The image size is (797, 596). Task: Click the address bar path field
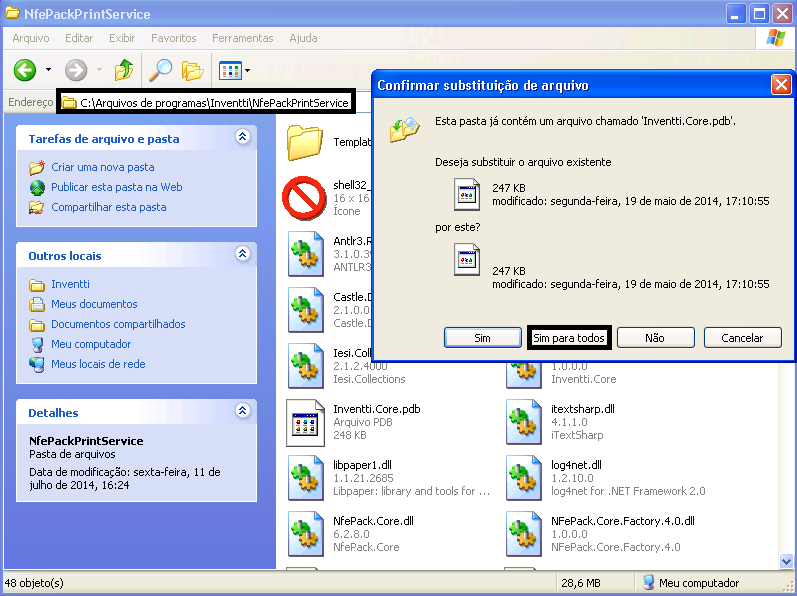click(x=214, y=102)
